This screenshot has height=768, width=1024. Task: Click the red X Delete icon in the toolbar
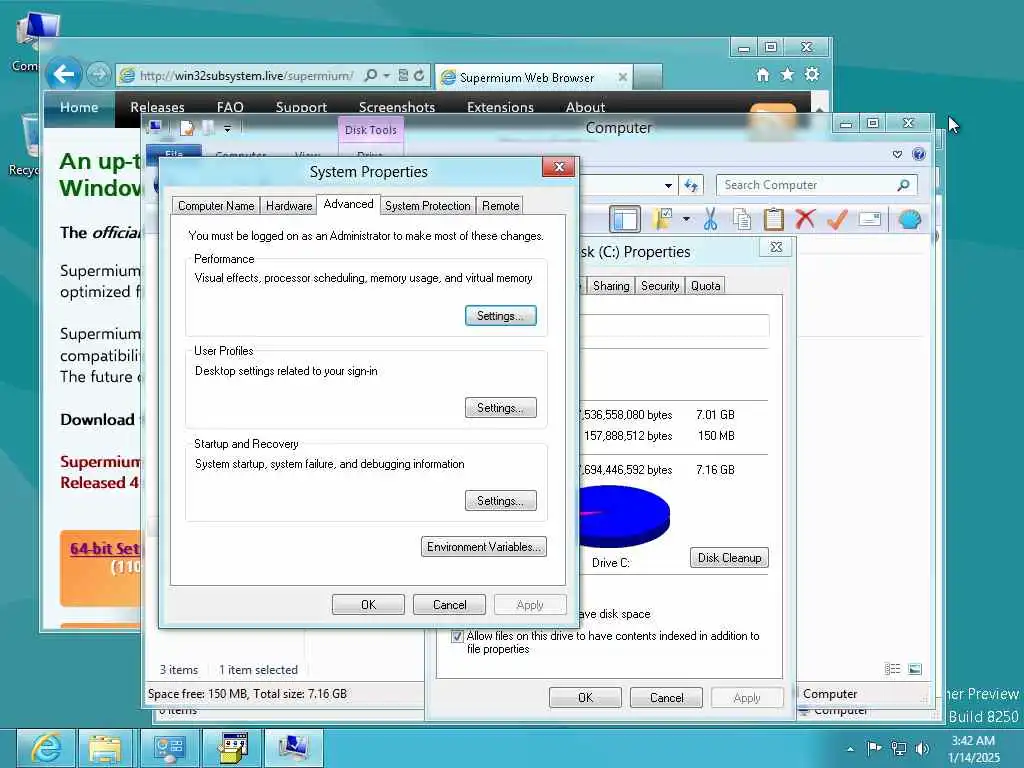point(805,219)
